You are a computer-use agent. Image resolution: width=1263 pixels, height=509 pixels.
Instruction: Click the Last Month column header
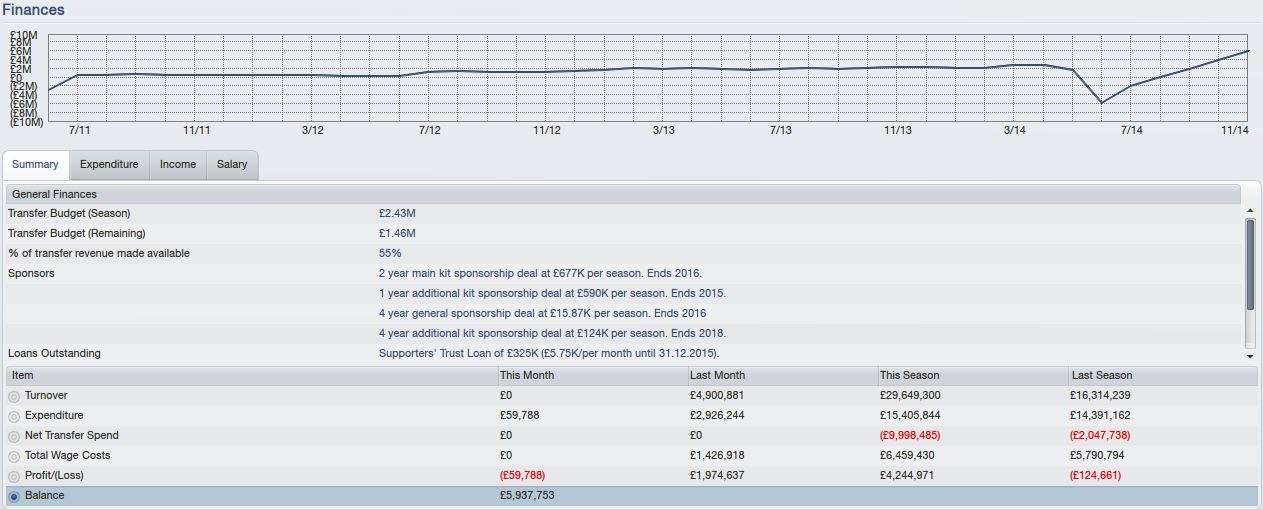tap(782, 375)
